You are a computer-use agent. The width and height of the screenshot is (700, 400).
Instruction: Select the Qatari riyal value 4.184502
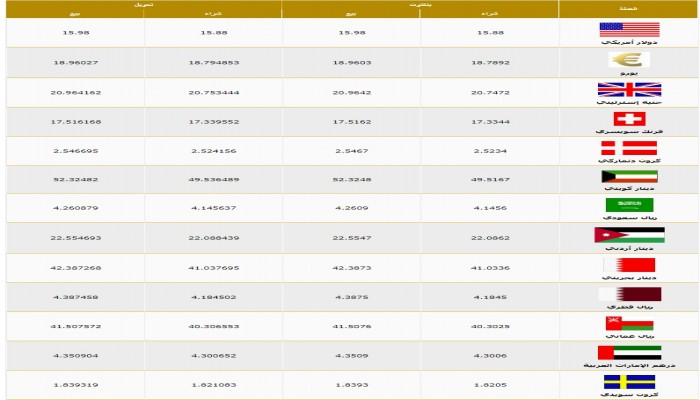click(214, 297)
